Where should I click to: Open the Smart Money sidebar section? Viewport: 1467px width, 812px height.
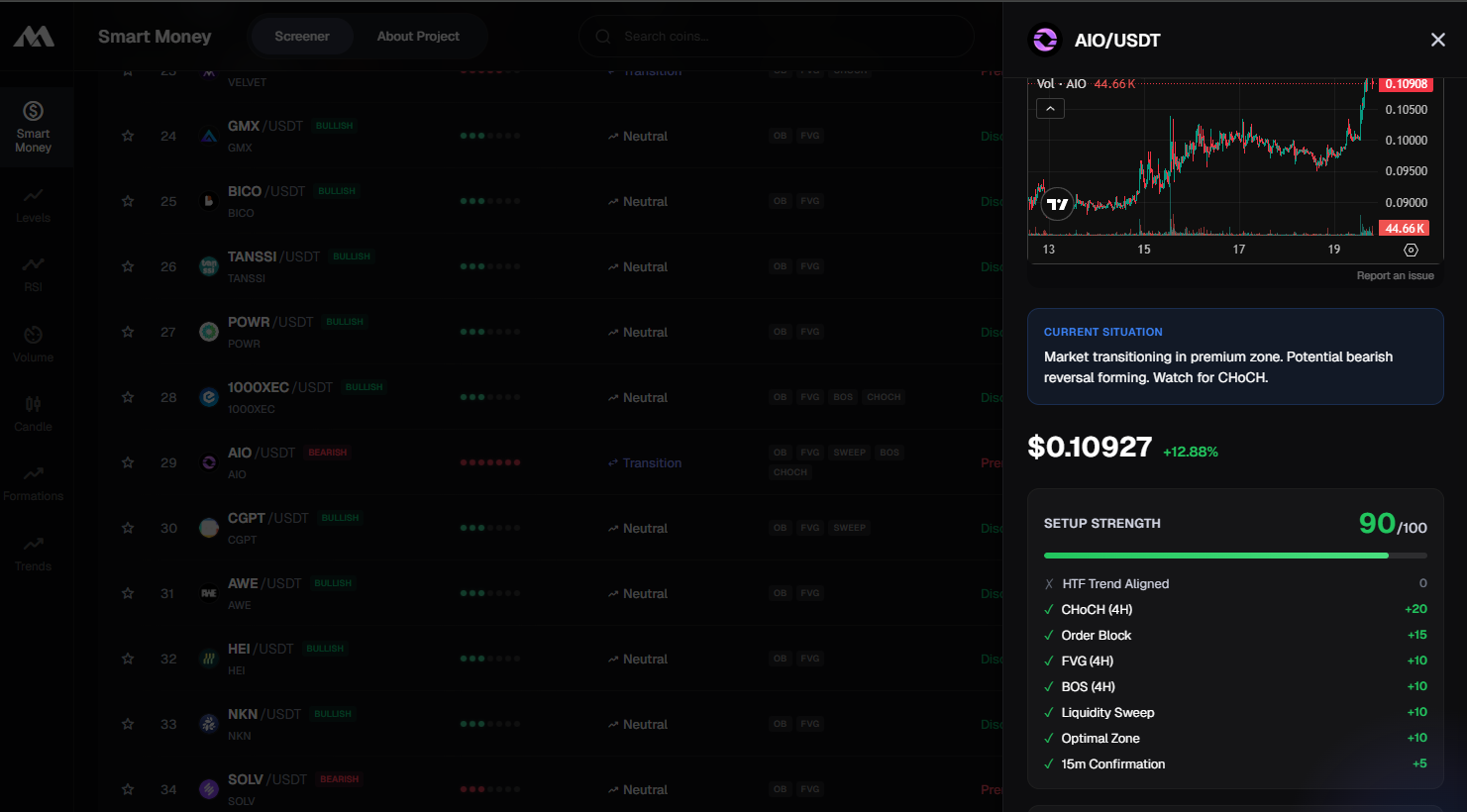pyautogui.click(x=33, y=127)
